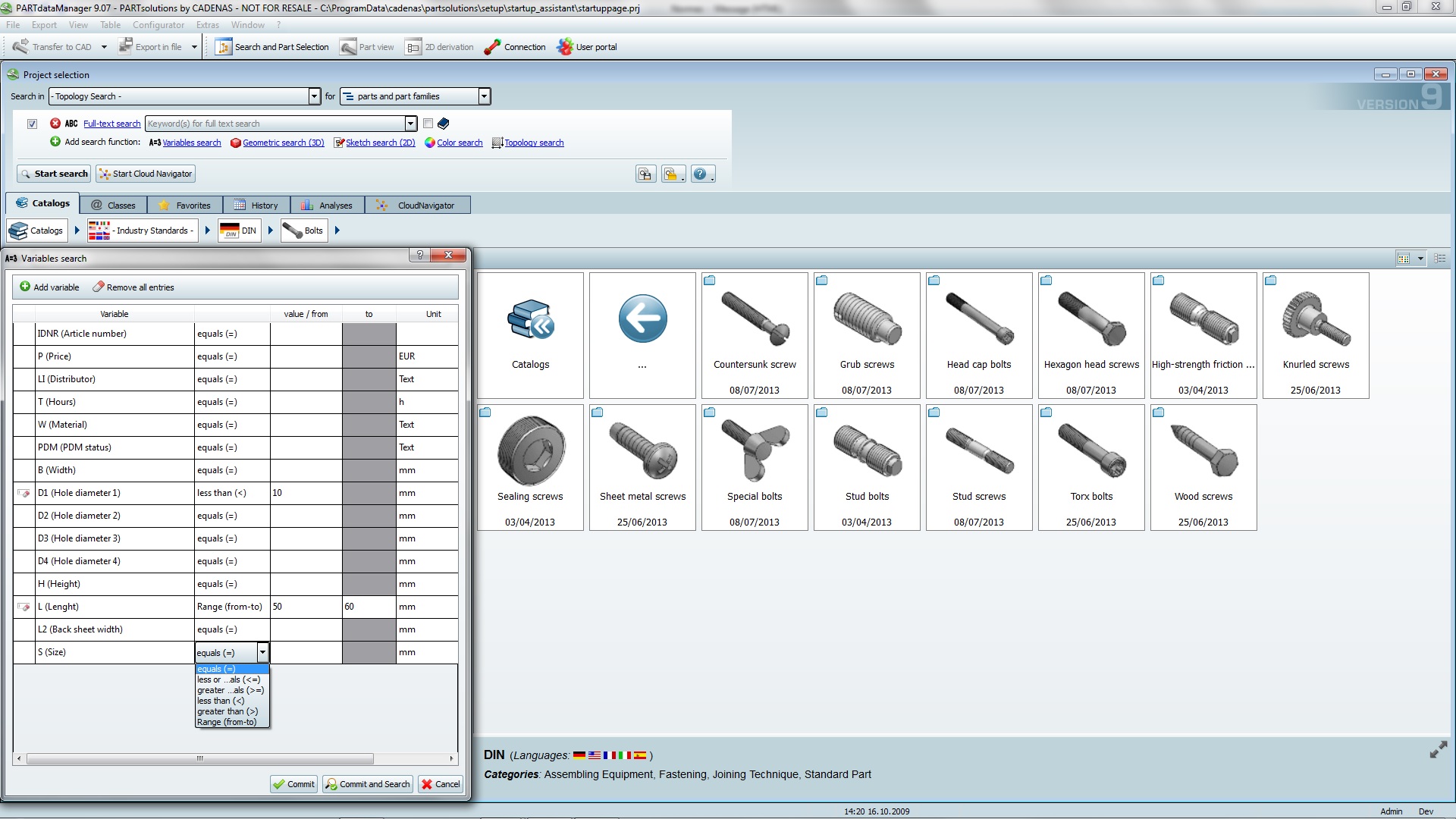Viewport: 1456px width, 819px height.
Task: Uncheck the full-text search enable checkbox
Action: click(32, 124)
